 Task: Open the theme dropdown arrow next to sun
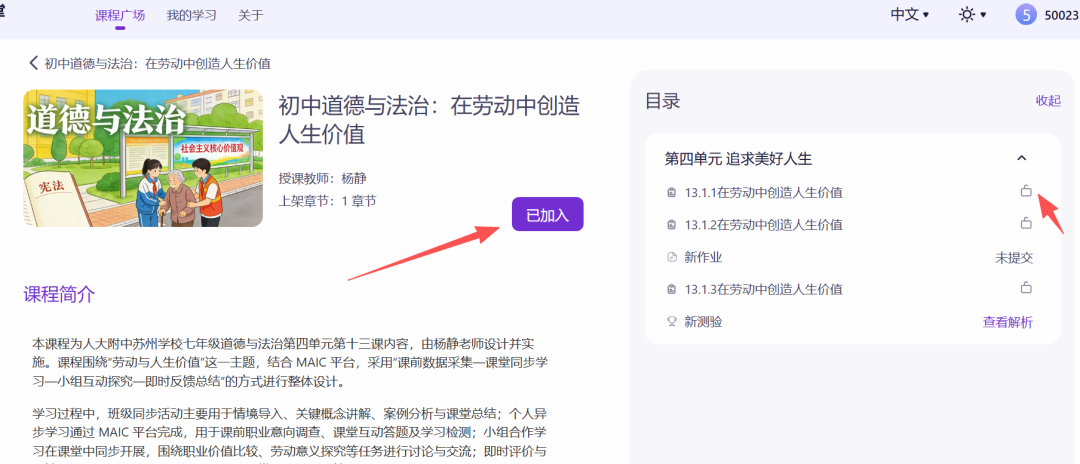pyautogui.click(x=983, y=14)
